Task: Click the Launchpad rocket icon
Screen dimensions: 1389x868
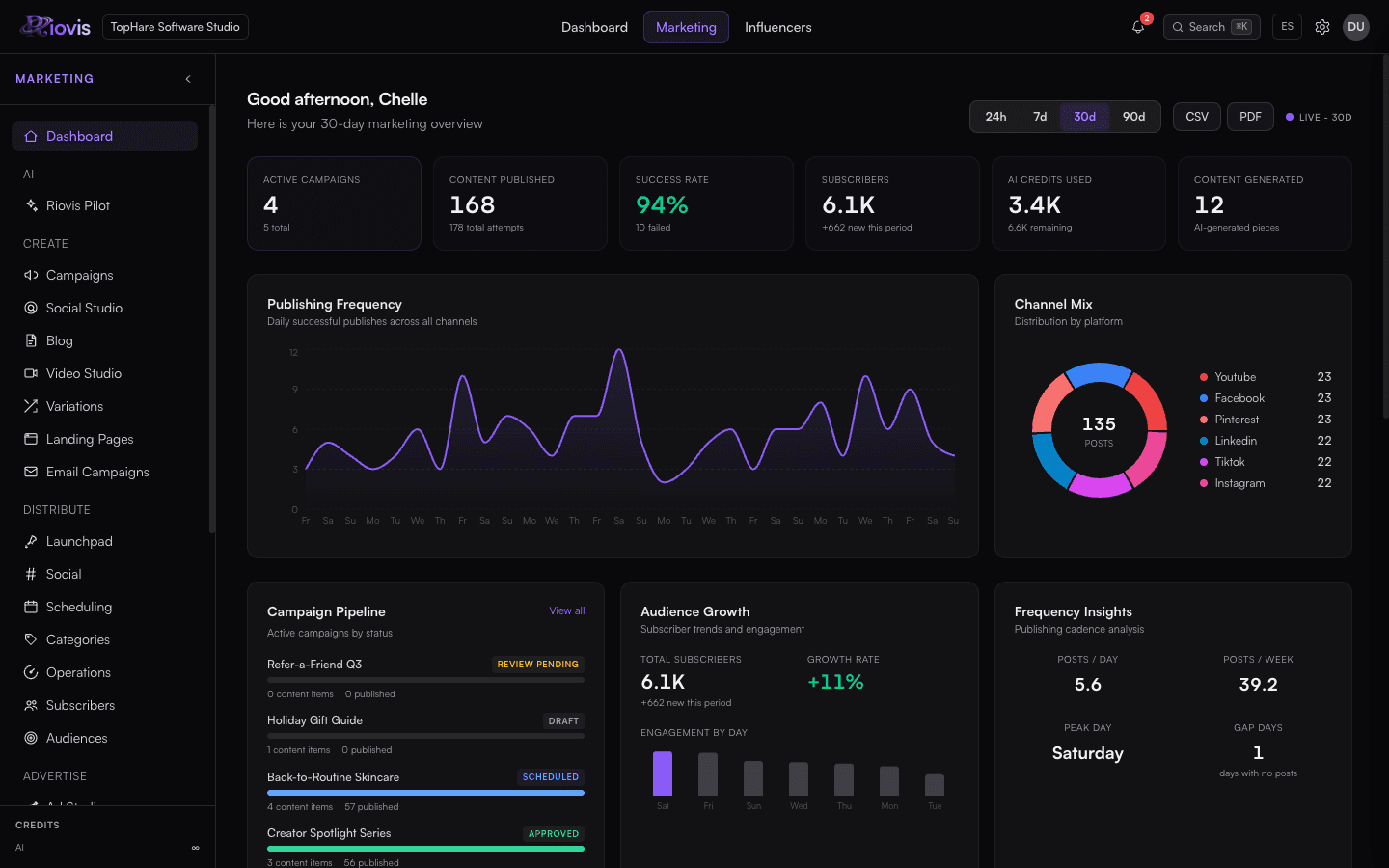Action: 31,541
